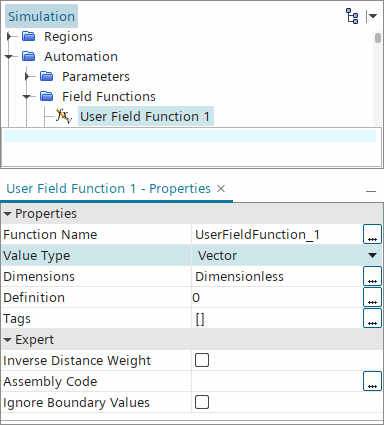Expand the Regions tree node
This screenshot has width=384, height=425.
tap(10, 36)
